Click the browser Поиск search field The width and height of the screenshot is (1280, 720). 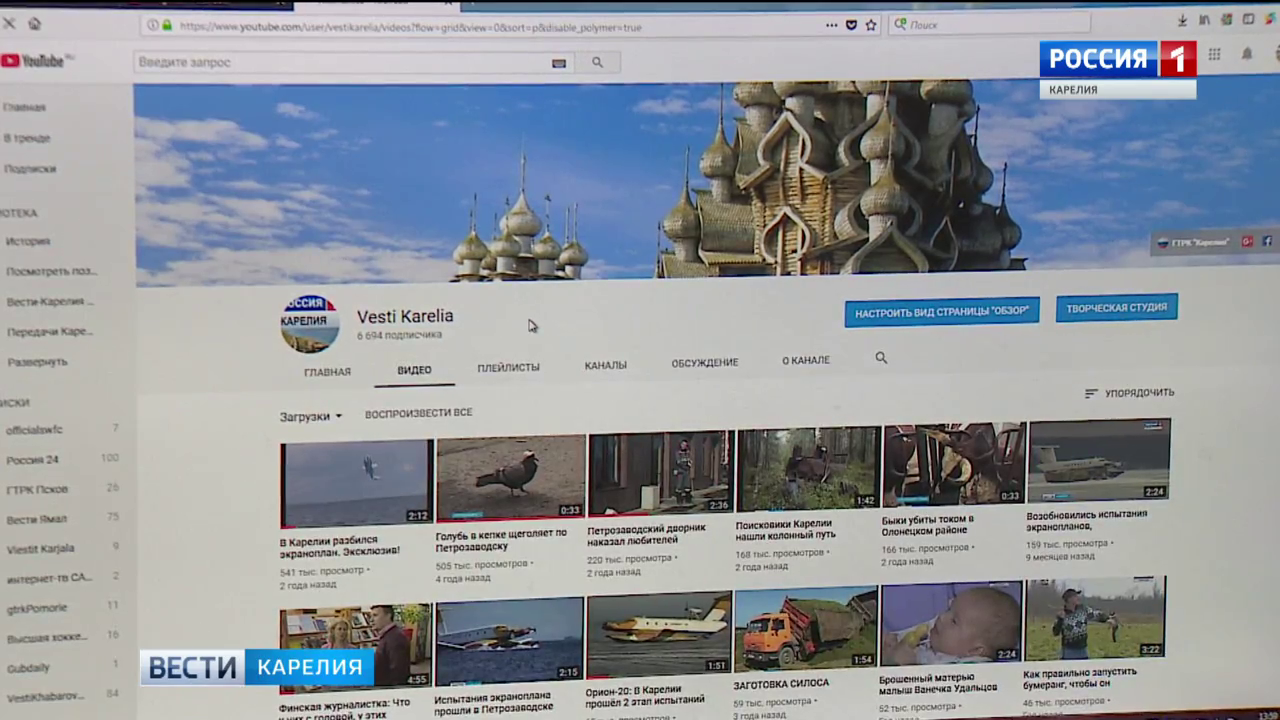tap(989, 24)
